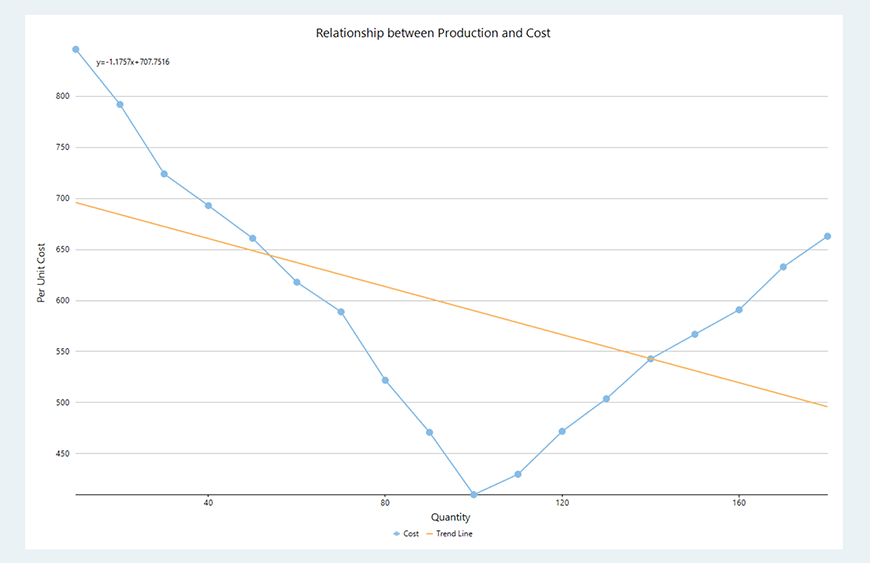Viewport: 870px width, 563px height.
Task: Toggle the Cost series legend entry
Action: click(x=406, y=534)
